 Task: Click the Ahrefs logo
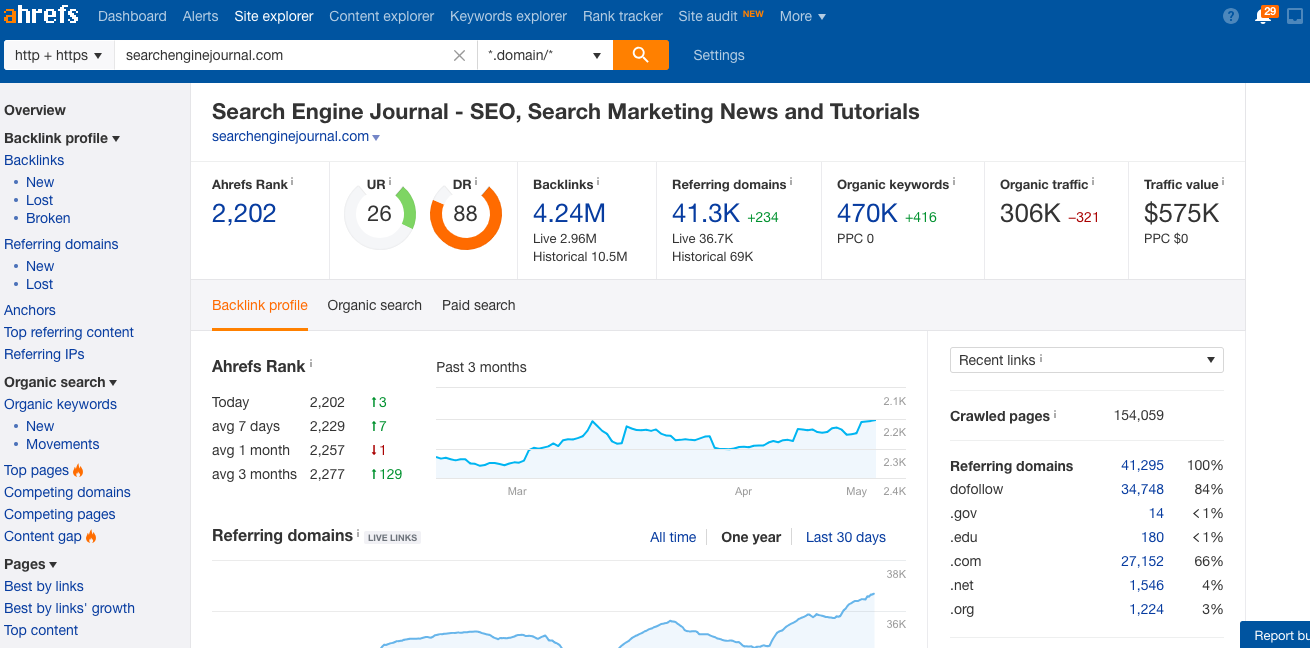42,16
